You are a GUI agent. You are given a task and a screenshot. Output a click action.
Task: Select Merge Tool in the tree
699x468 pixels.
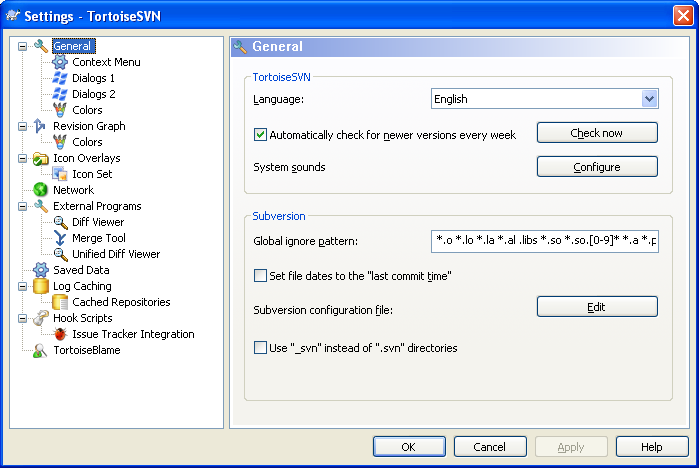[99, 238]
